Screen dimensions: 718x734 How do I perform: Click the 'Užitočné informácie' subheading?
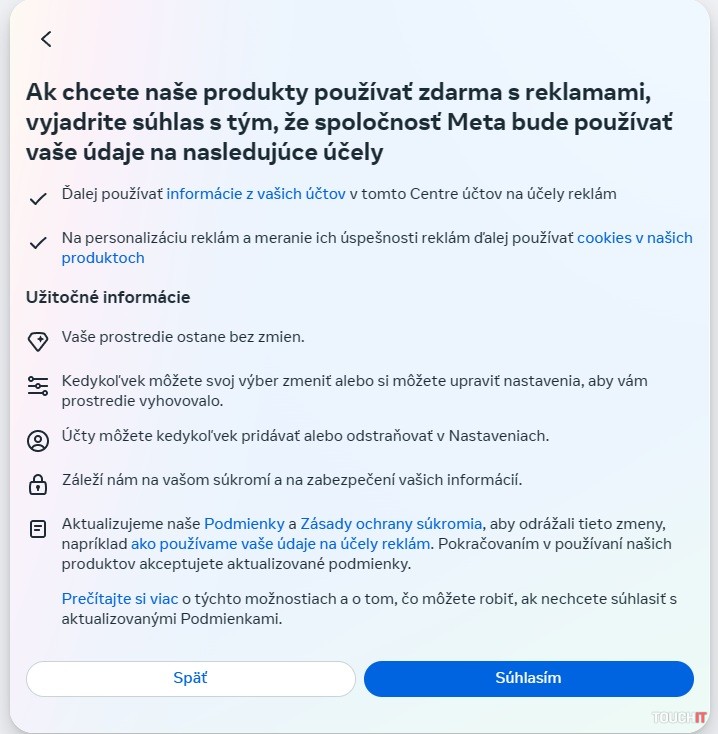tap(108, 297)
